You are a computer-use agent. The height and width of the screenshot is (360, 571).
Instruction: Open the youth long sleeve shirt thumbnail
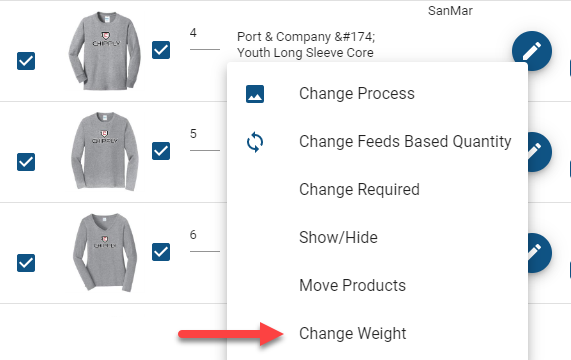(x=105, y=51)
